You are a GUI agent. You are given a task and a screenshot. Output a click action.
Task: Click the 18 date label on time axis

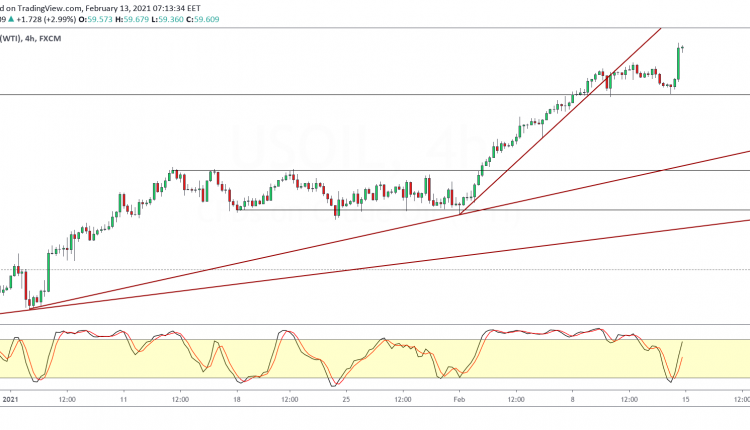[x=236, y=399]
